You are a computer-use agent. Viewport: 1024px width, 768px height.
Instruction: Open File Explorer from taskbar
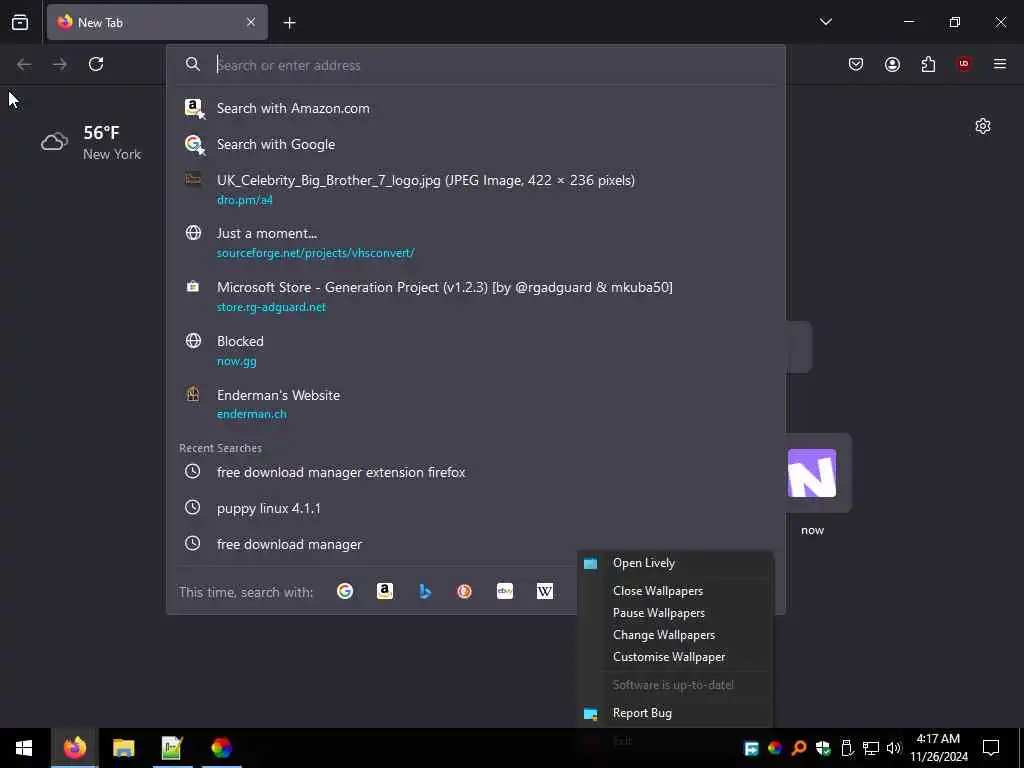[x=123, y=748]
